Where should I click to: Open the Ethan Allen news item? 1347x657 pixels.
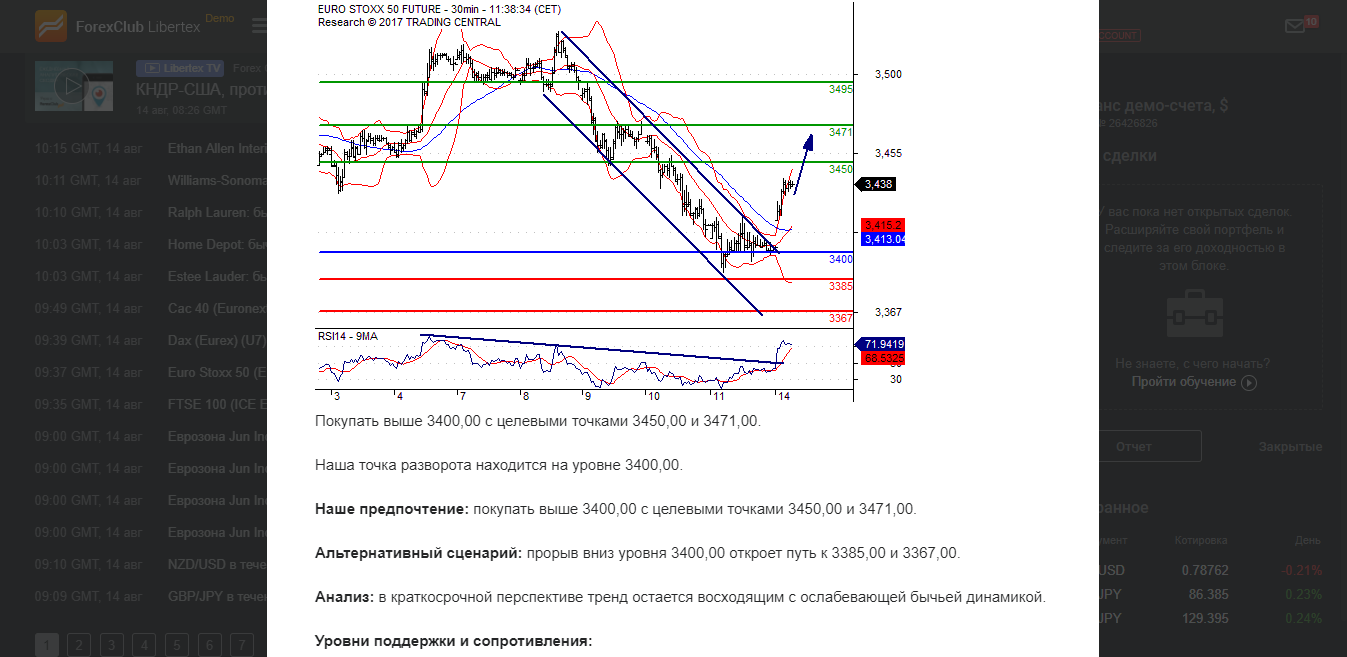pos(215,149)
